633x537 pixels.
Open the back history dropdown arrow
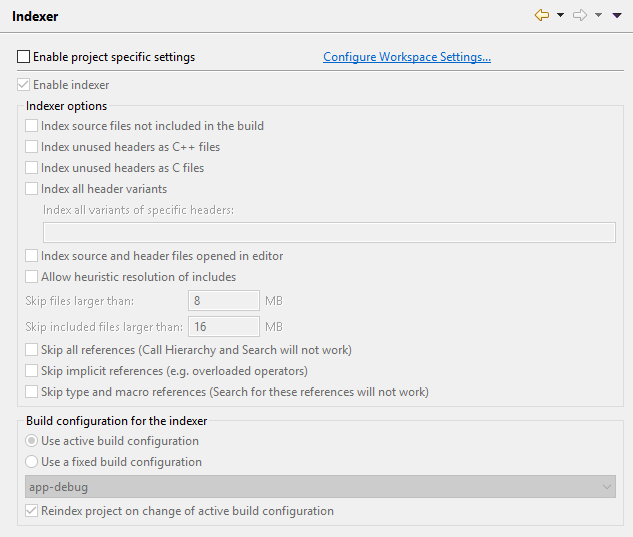point(560,15)
